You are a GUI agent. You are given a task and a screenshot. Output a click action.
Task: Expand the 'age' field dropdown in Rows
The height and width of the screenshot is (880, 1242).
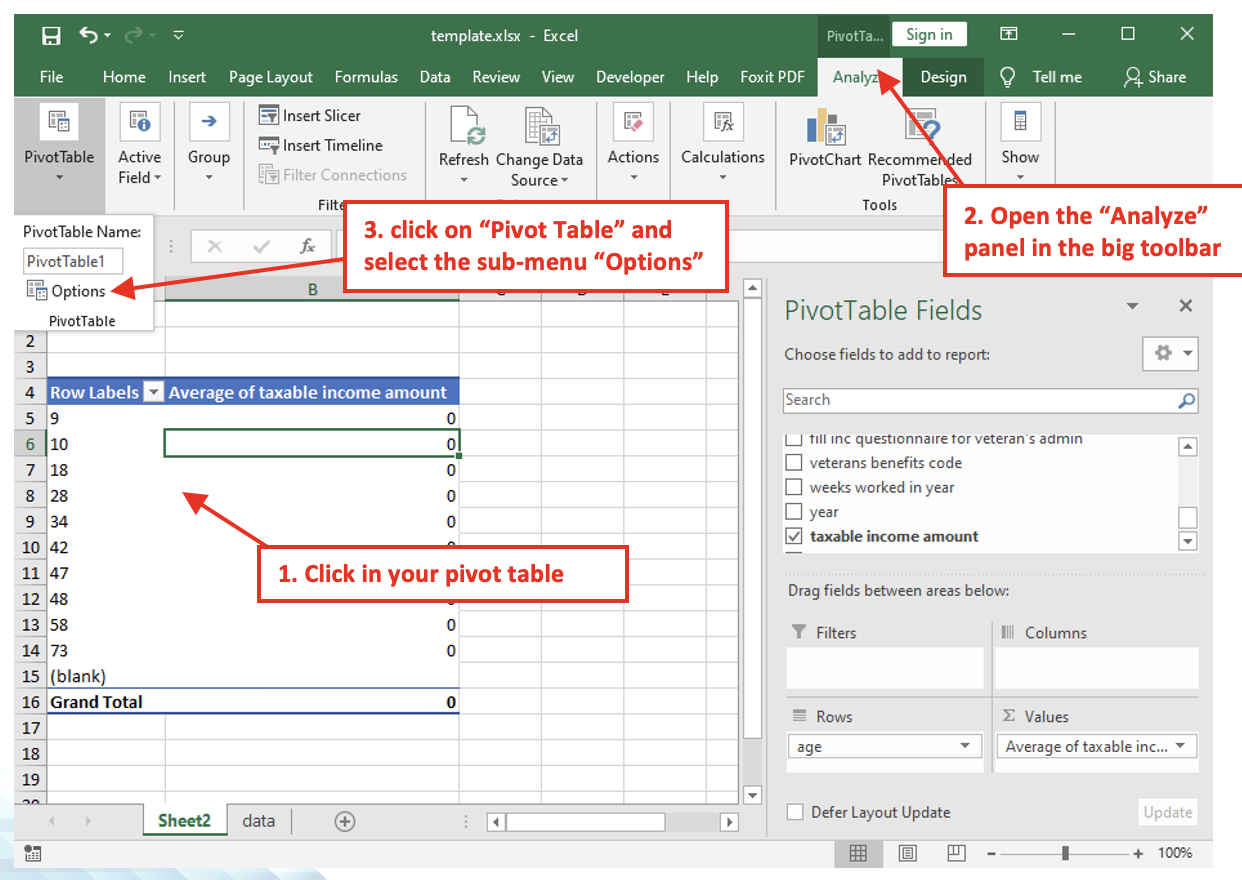point(965,746)
